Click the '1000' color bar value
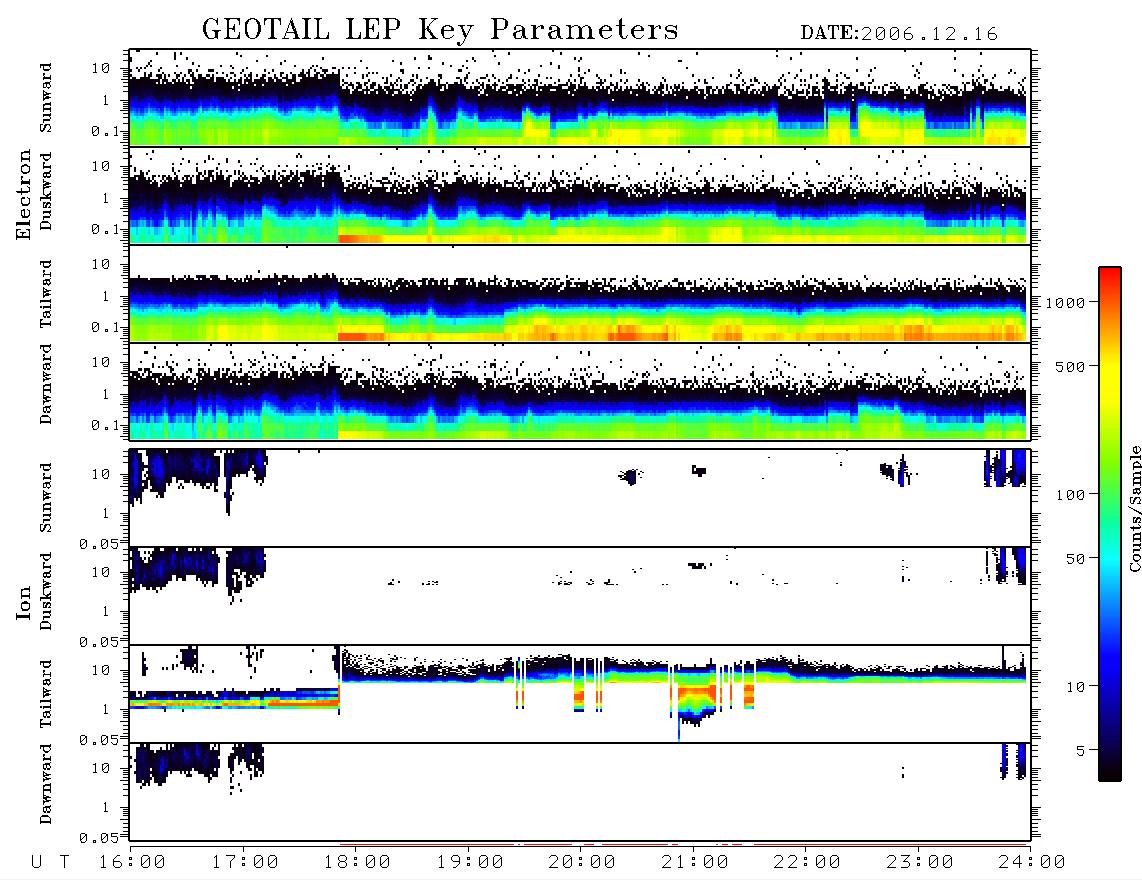1142x880 pixels. pyautogui.click(x=1066, y=302)
